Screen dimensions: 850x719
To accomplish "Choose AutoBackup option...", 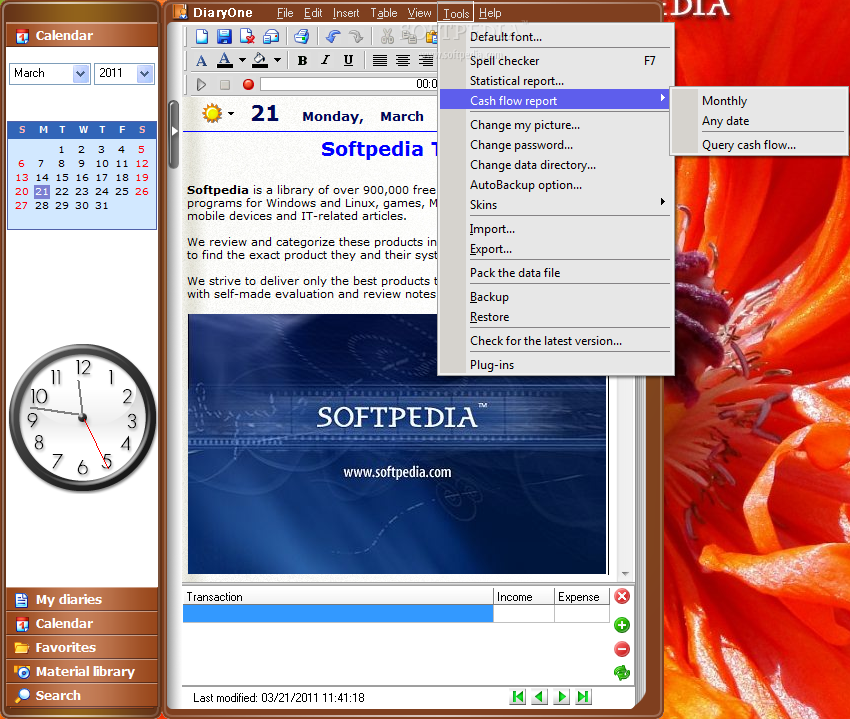I will (556, 185).
